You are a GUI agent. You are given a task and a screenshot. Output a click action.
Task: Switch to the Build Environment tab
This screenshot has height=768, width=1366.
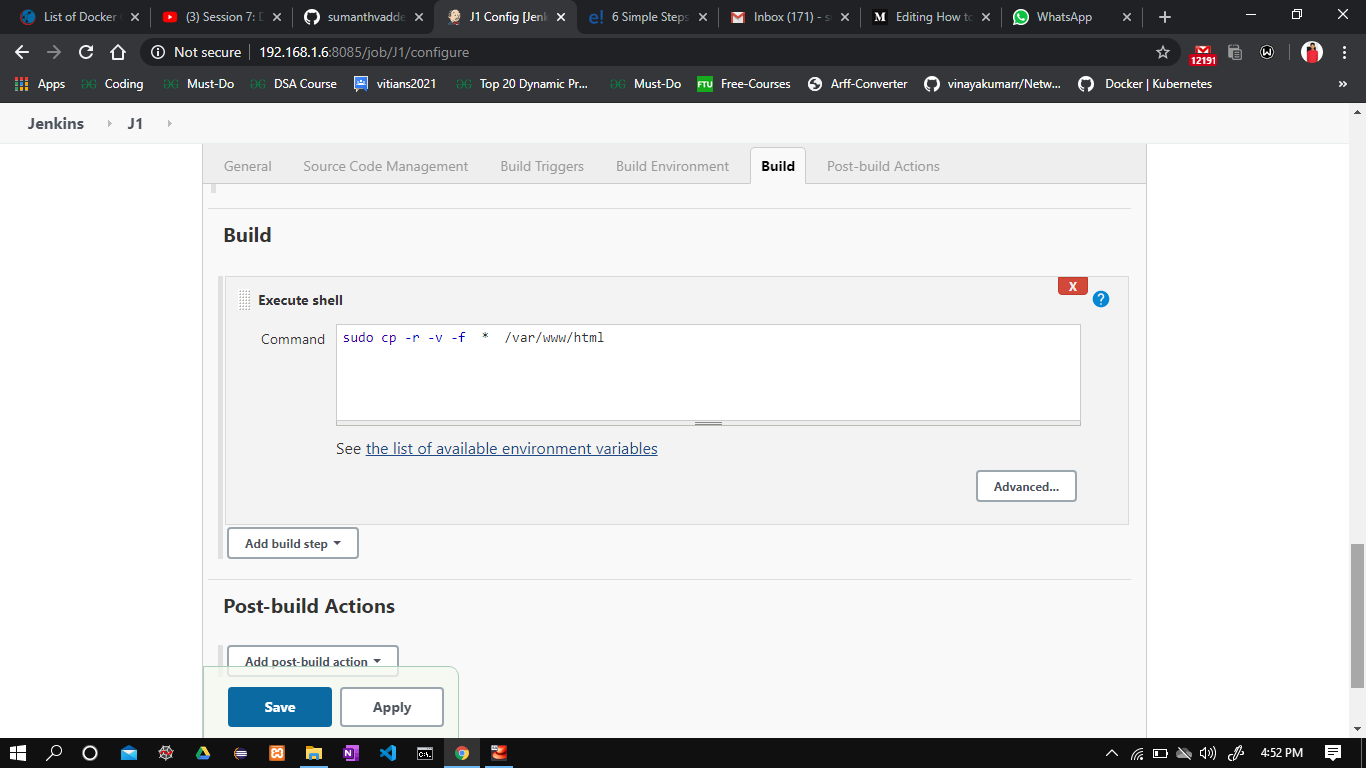(672, 166)
